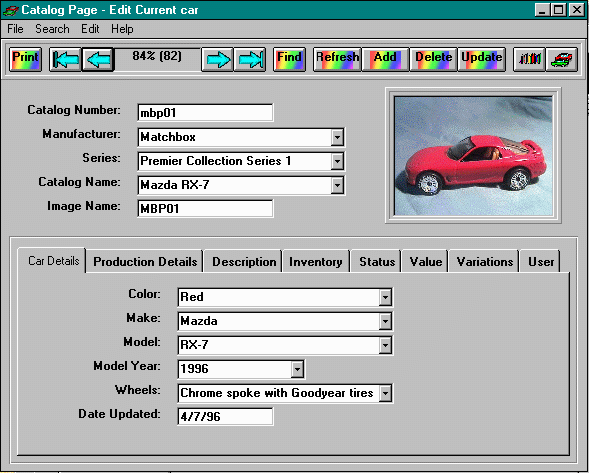Close the Catalog Page window
Screen dimensions: 589x473
point(576,10)
